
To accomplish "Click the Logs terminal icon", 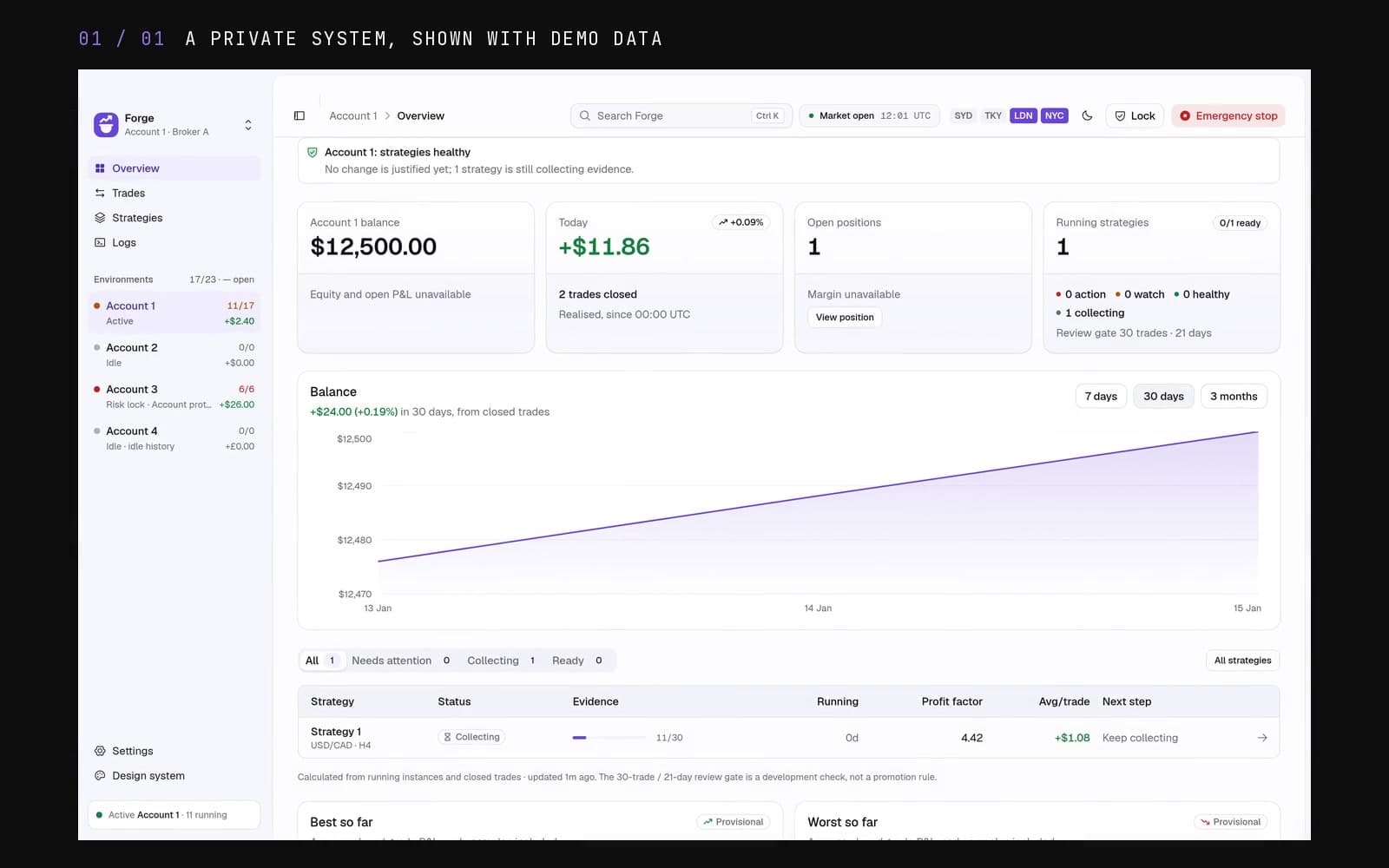I will (100, 242).
